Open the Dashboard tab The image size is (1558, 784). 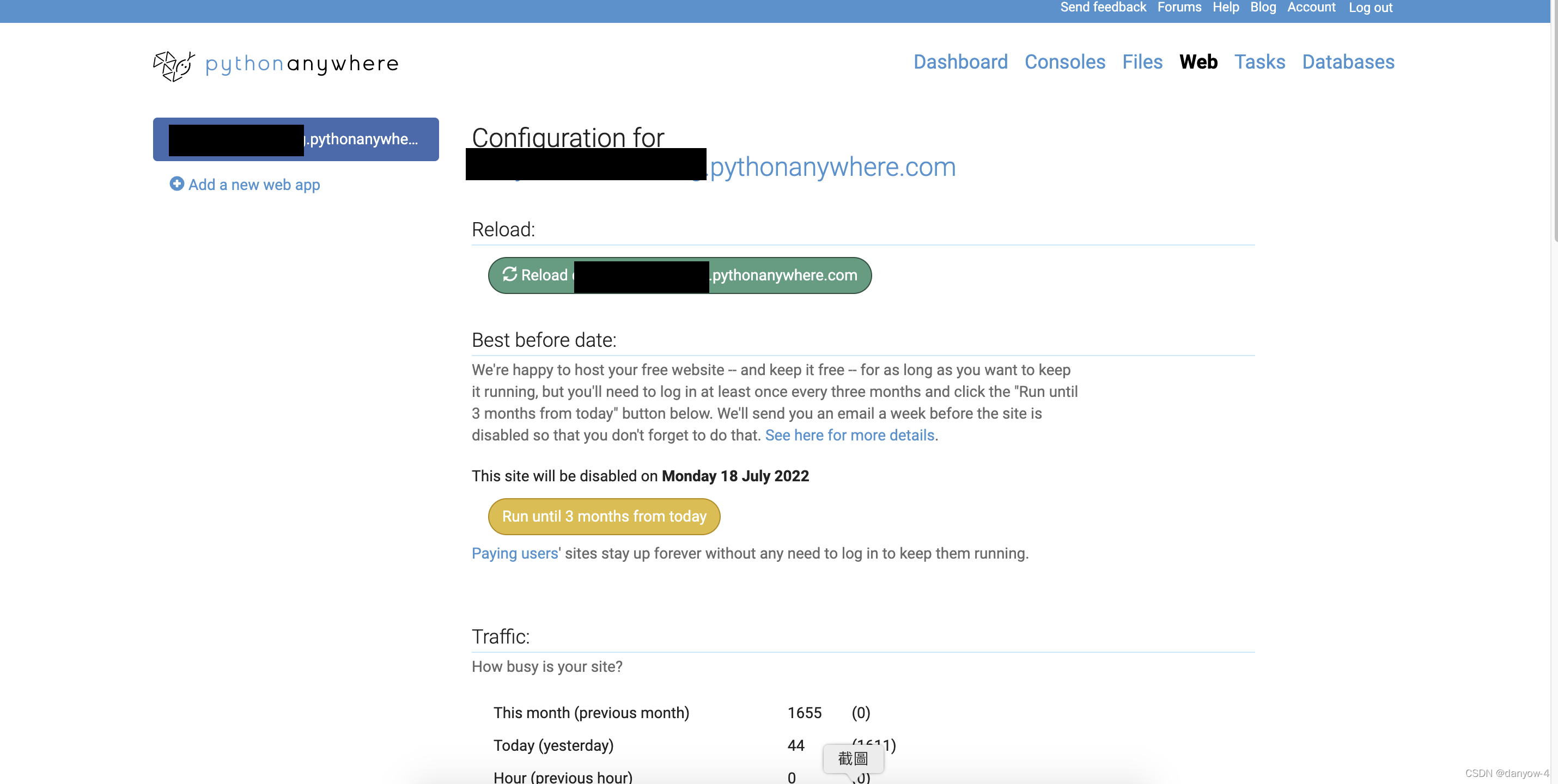pyautogui.click(x=960, y=62)
